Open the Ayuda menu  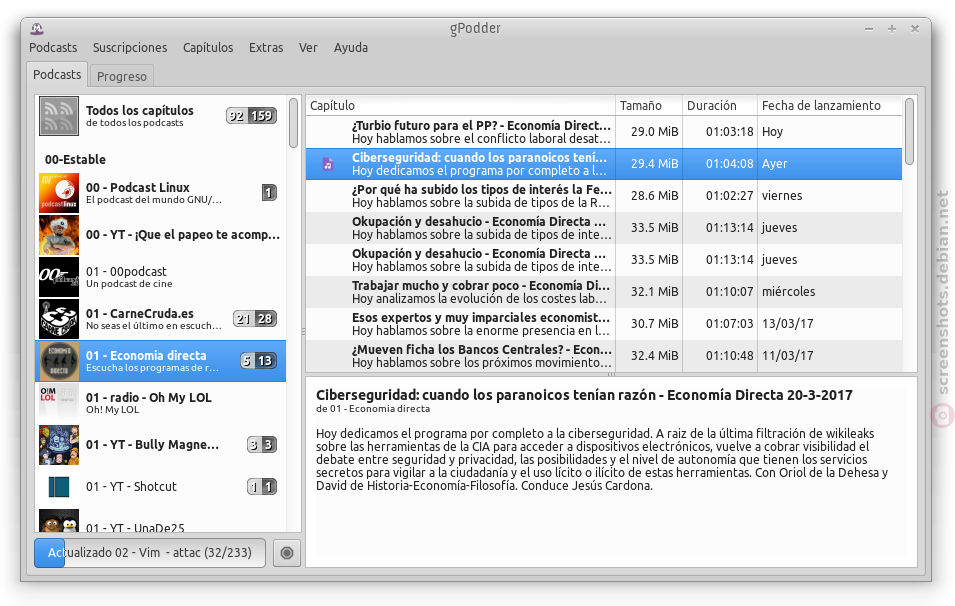(350, 48)
